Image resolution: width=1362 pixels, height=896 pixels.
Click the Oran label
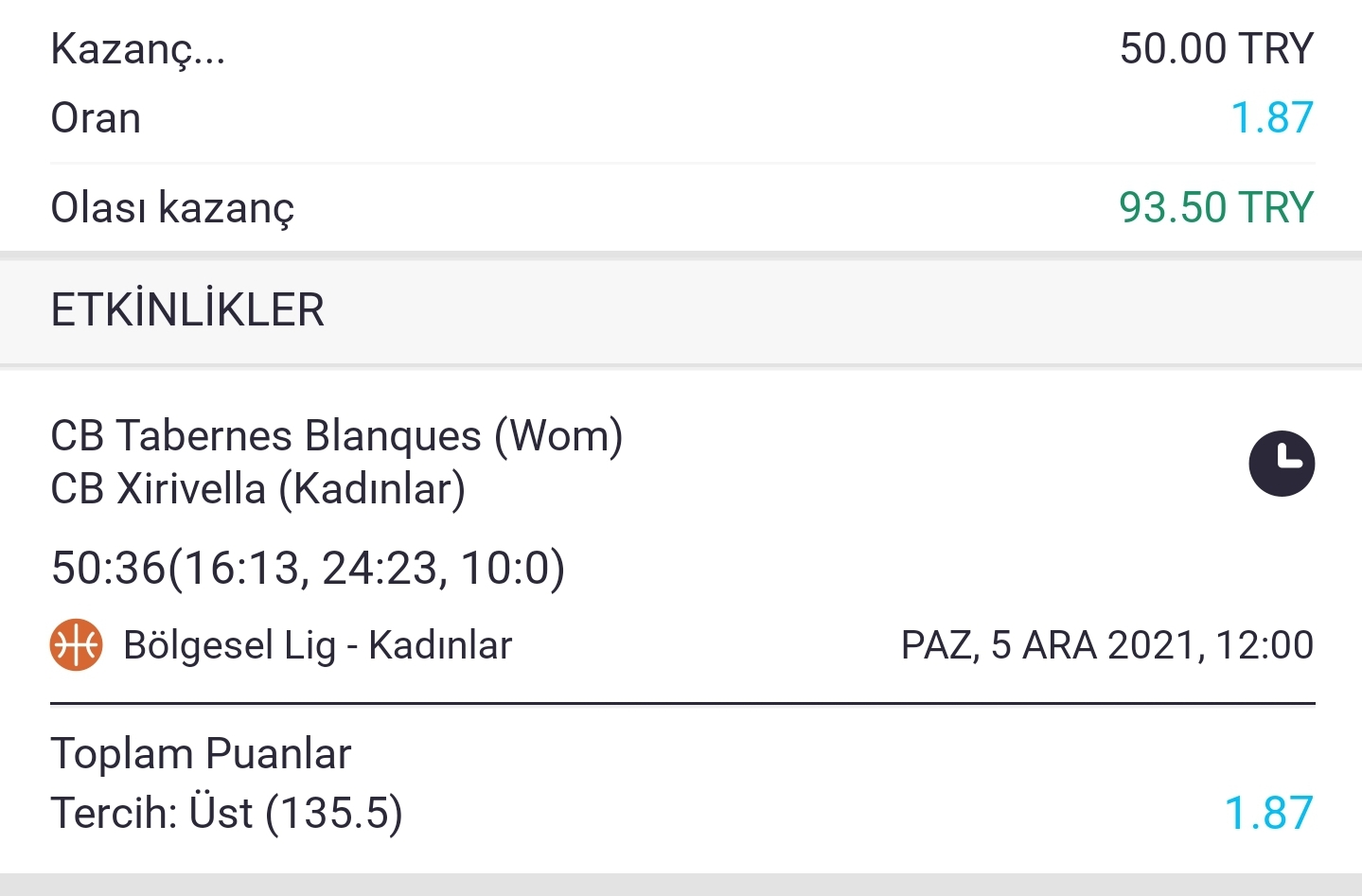tap(96, 119)
